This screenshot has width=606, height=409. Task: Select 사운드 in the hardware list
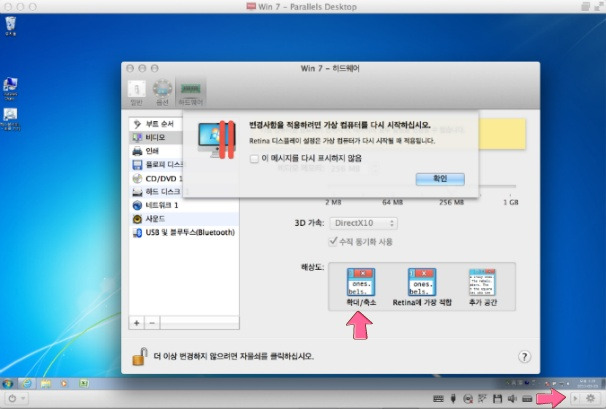tap(184, 219)
